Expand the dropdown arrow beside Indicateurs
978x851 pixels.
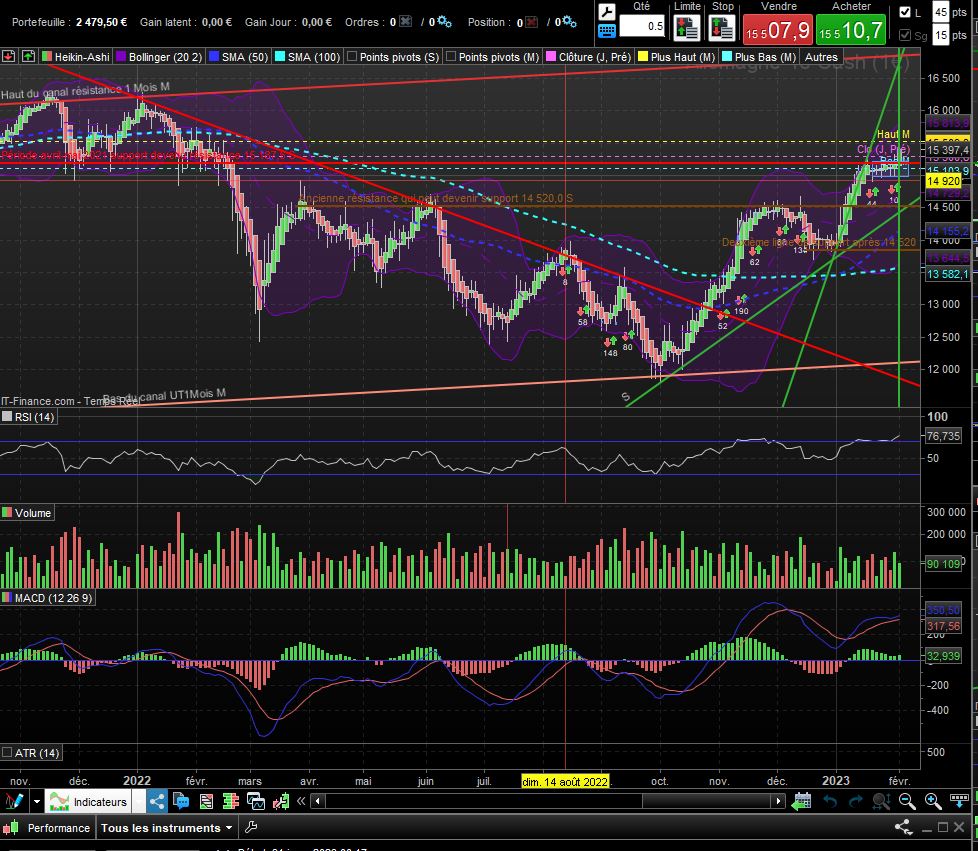[x=138, y=802]
